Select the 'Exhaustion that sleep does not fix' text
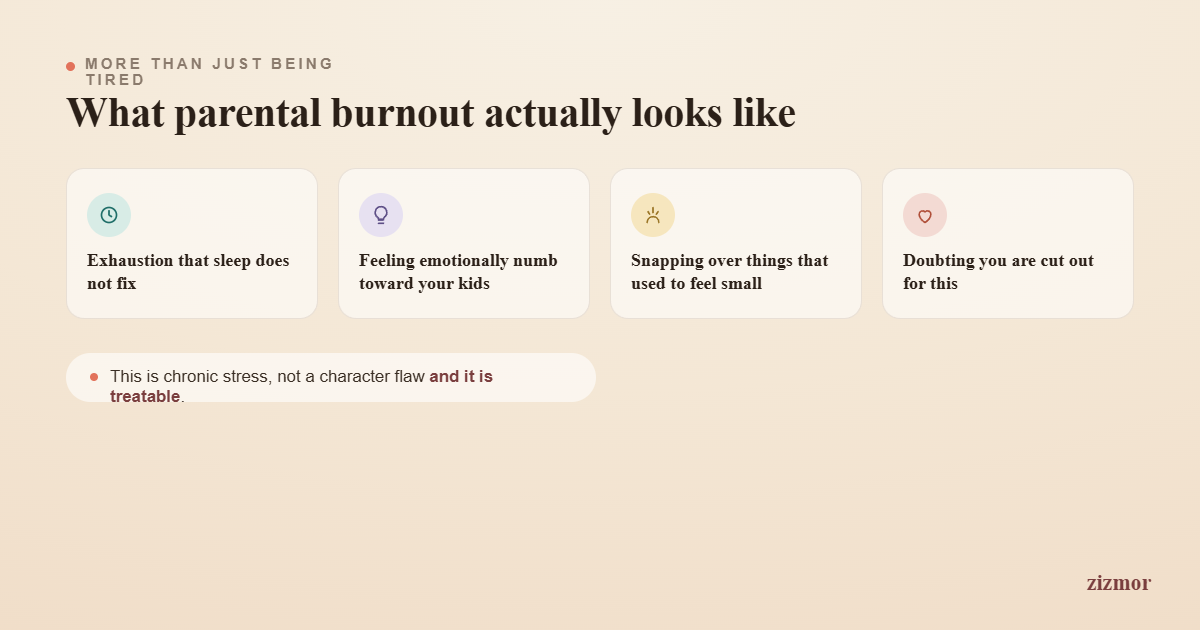The height and width of the screenshot is (630, 1200). [188, 272]
